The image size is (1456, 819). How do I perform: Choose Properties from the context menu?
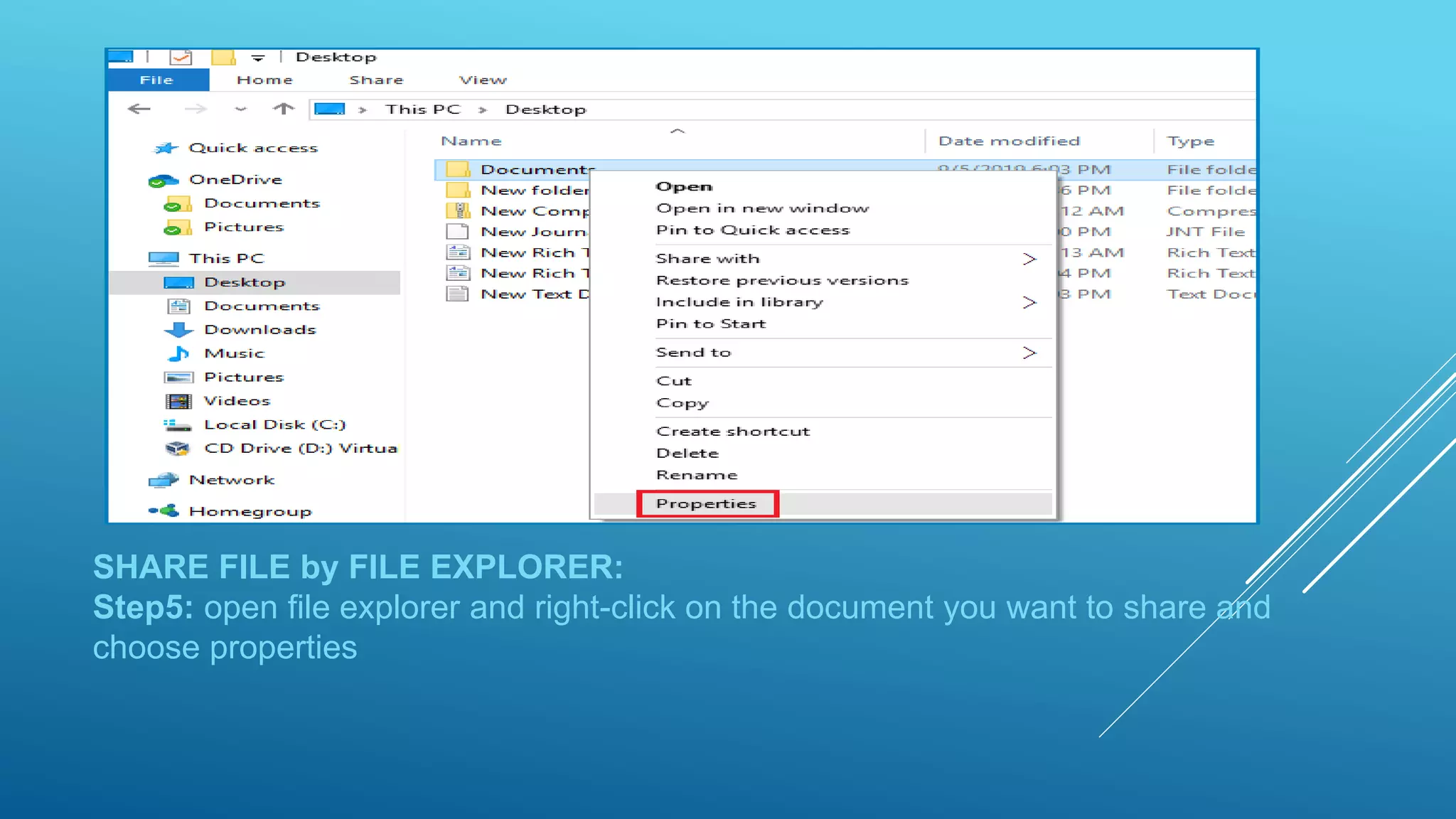pyautogui.click(x=706, y=503)
